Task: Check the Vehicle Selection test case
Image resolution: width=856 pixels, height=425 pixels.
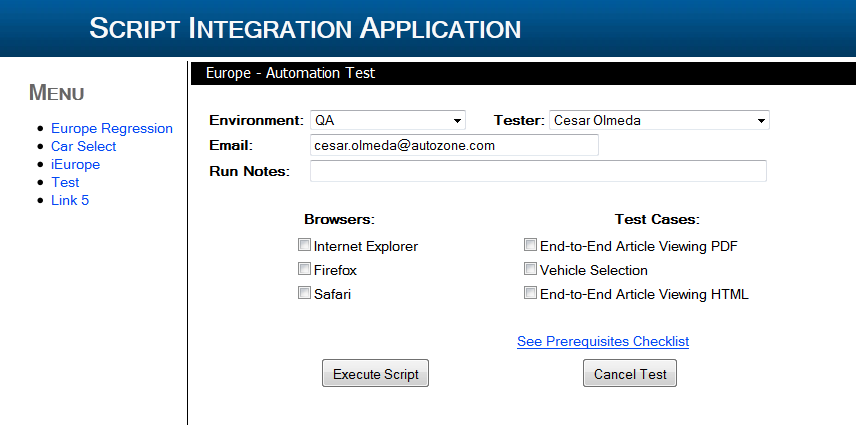Action: click(x=530, y=269)
